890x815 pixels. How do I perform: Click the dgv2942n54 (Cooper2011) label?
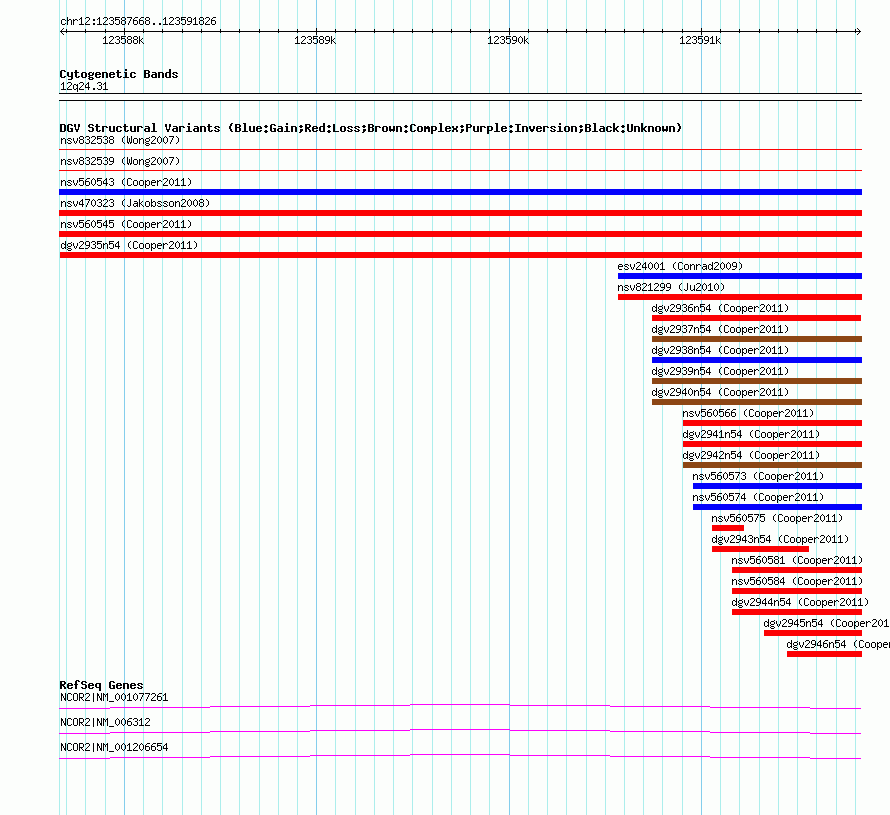751,455
